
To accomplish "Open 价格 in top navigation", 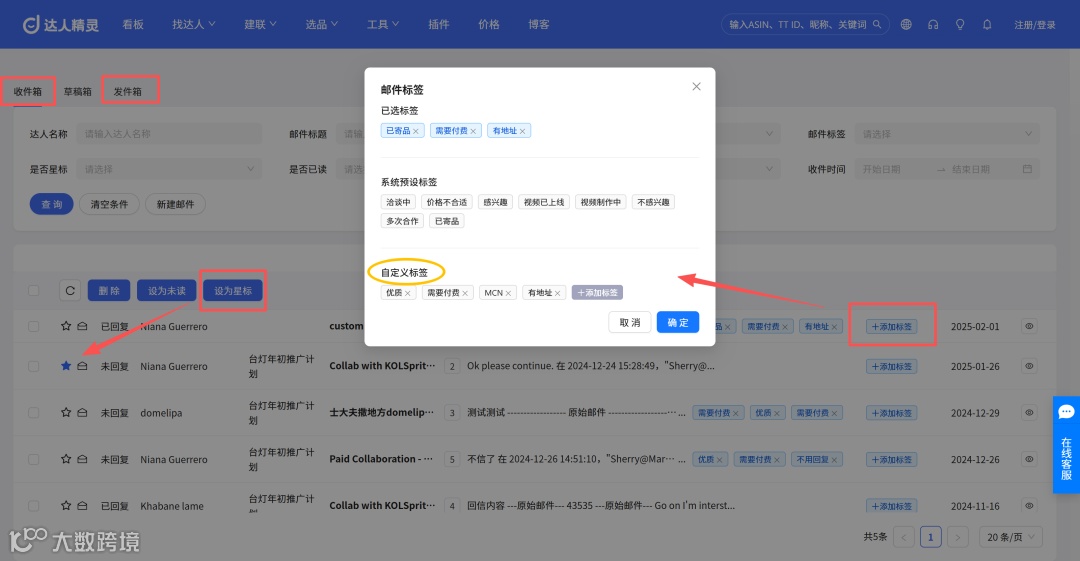I will pyautogui.click(x=489, y=24).
